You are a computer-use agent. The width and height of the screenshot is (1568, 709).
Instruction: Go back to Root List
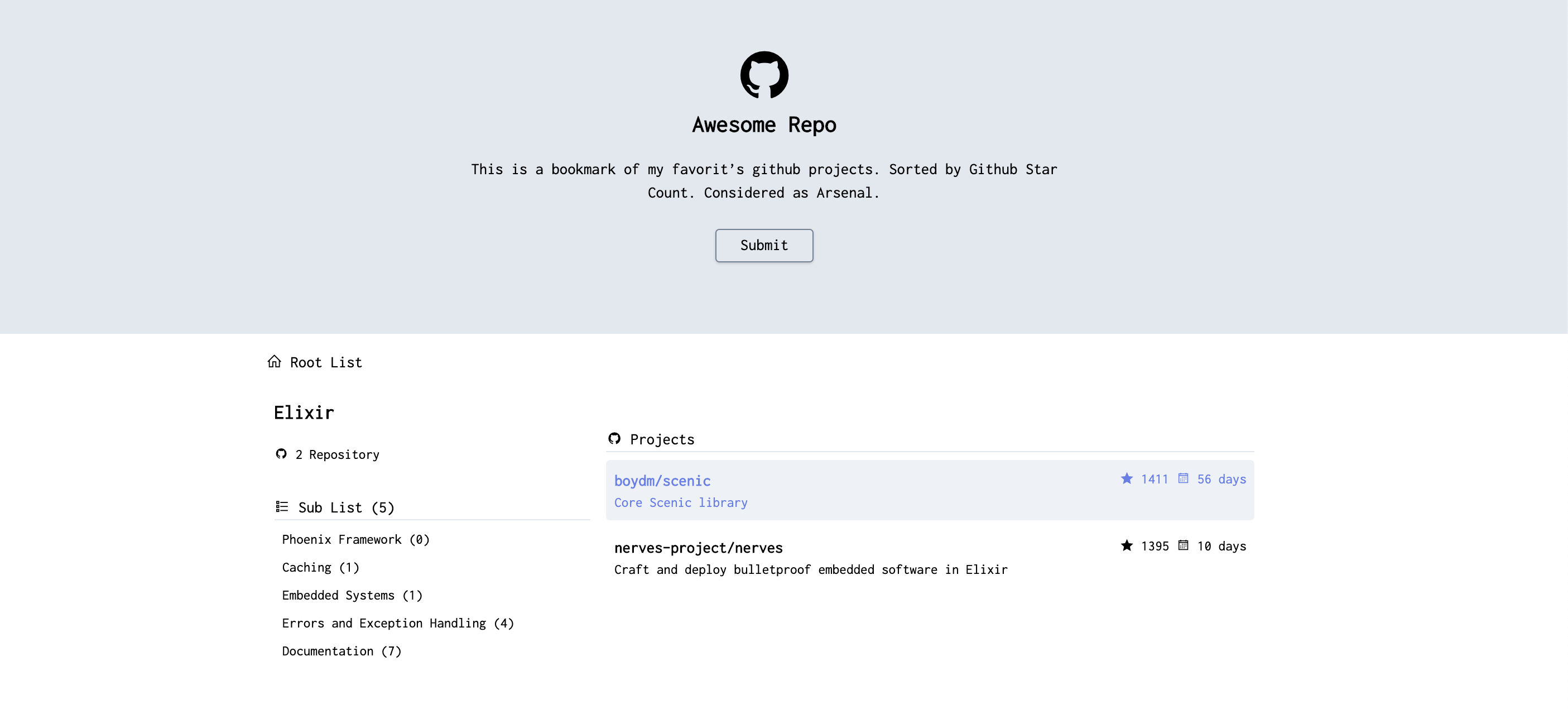tap(326, 362)
